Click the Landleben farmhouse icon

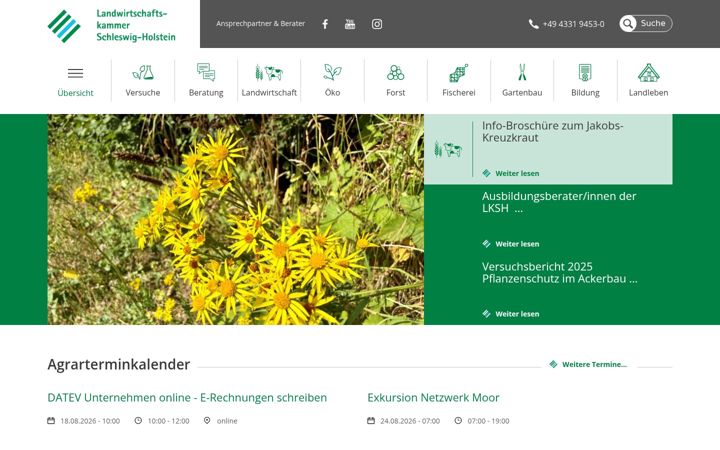(x=648, y=72)
